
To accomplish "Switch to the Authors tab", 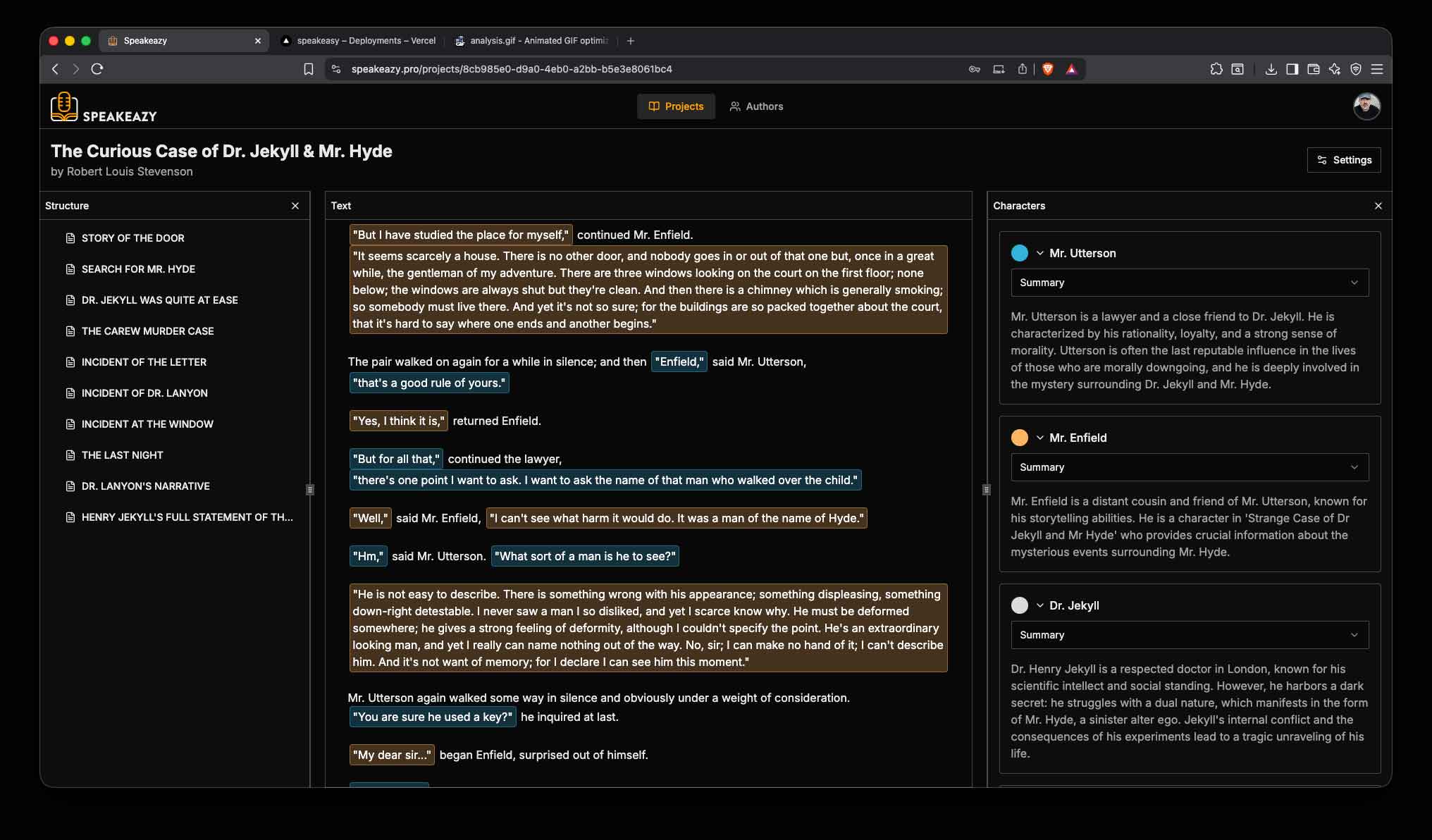I will 755,106.
